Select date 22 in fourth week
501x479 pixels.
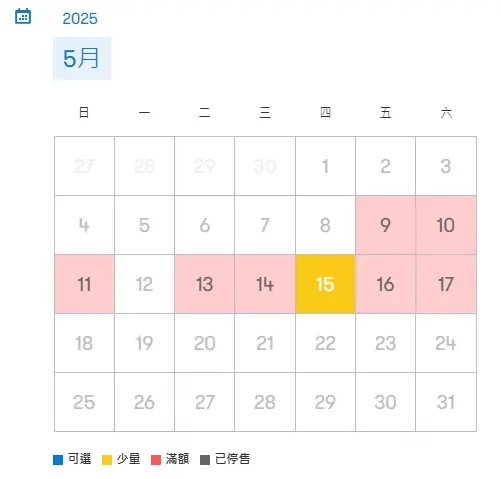[325, 343]
